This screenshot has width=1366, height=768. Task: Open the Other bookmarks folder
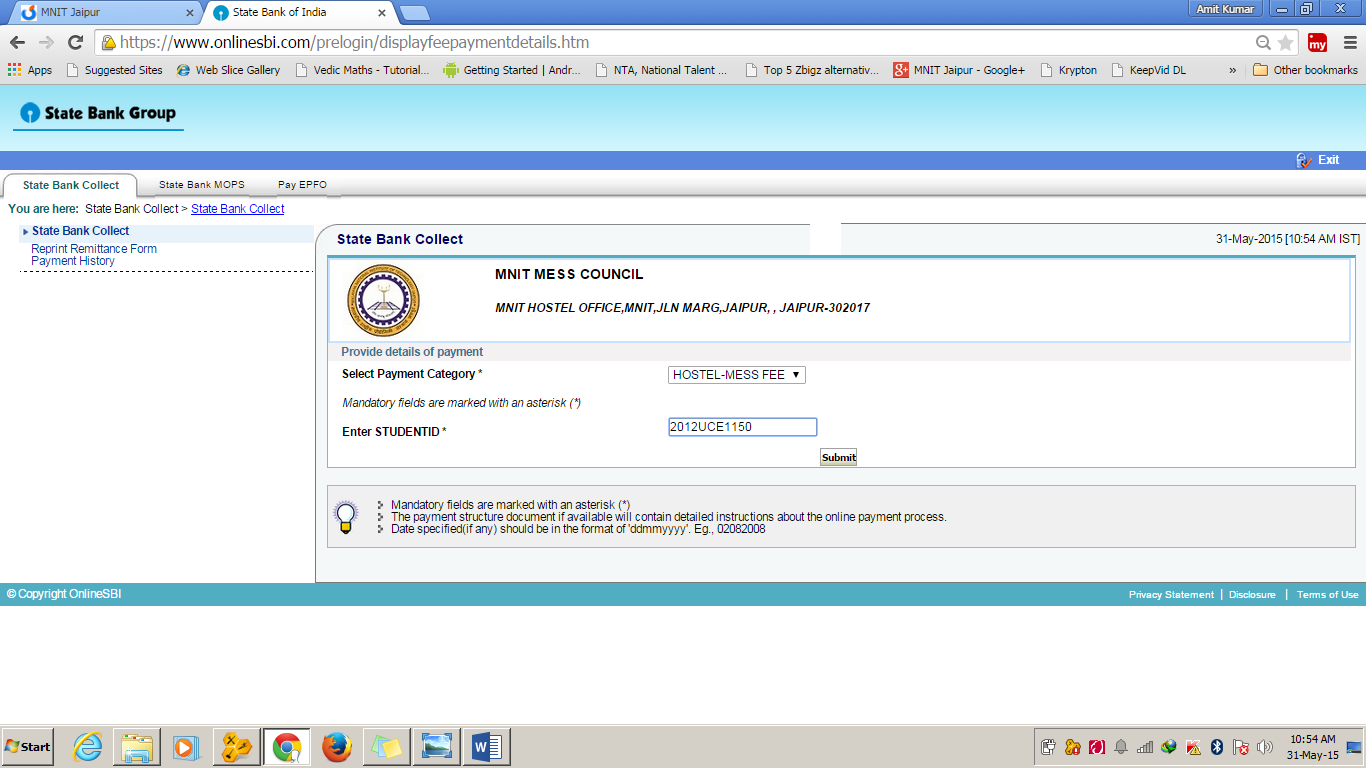pos(1305,70)
